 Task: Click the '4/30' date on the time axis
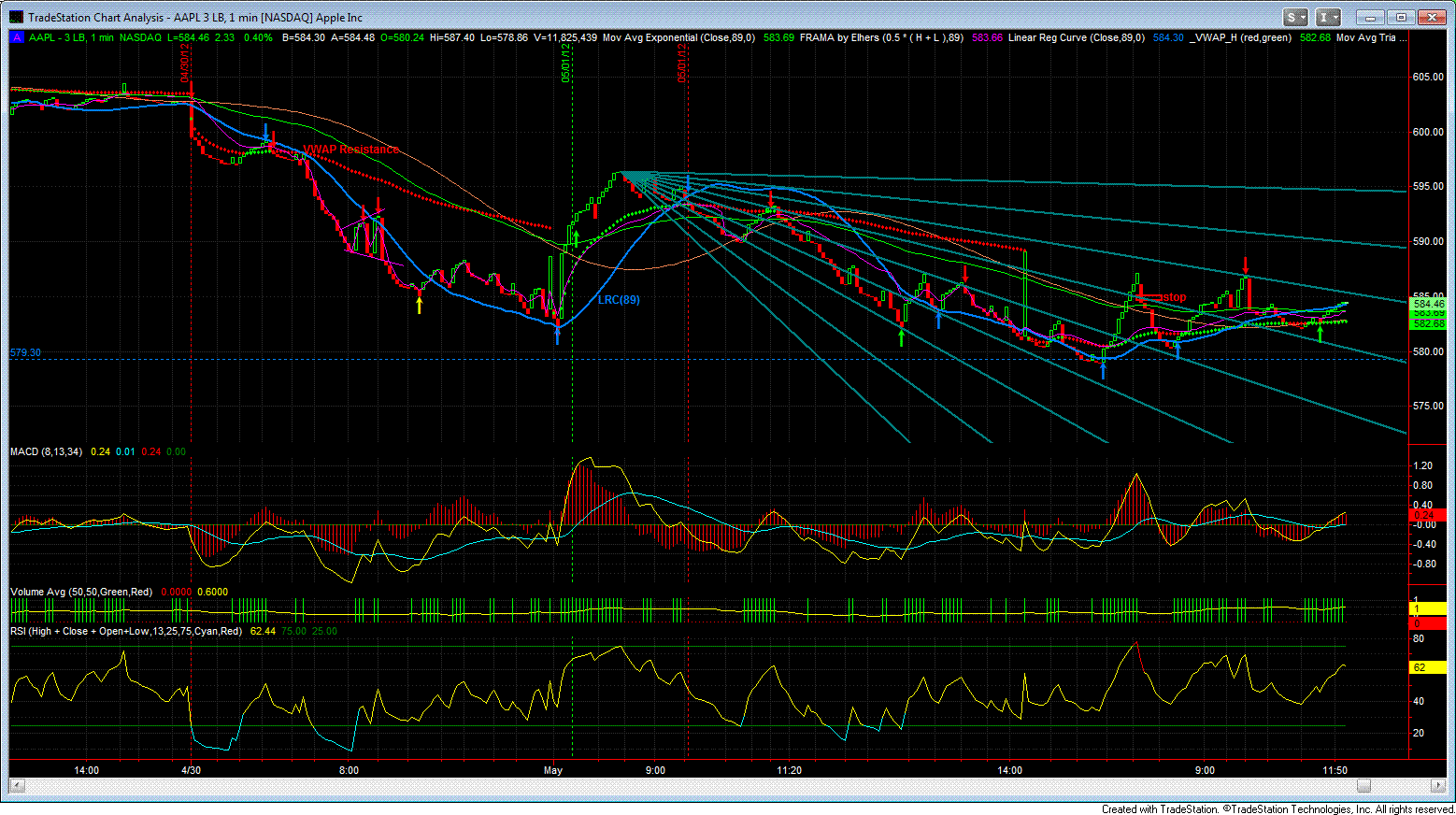(192, 770)
